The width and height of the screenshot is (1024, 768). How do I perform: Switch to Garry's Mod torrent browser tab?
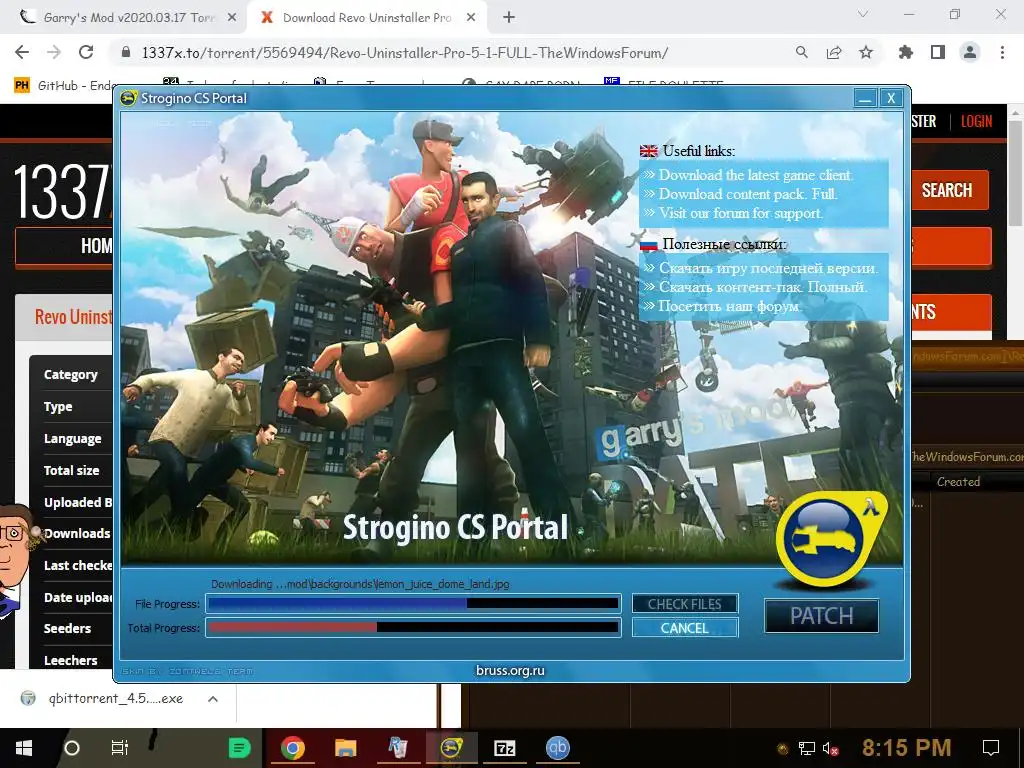pyautogui.click(x=128, y=18)
